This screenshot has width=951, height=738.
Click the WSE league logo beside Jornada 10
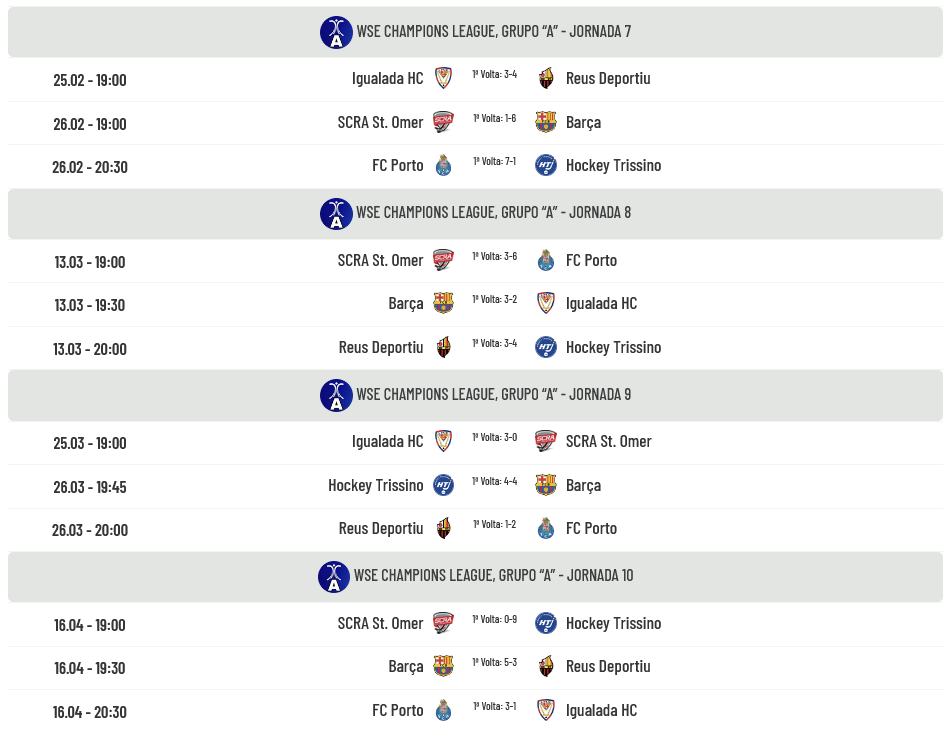[x=334, y=576]
